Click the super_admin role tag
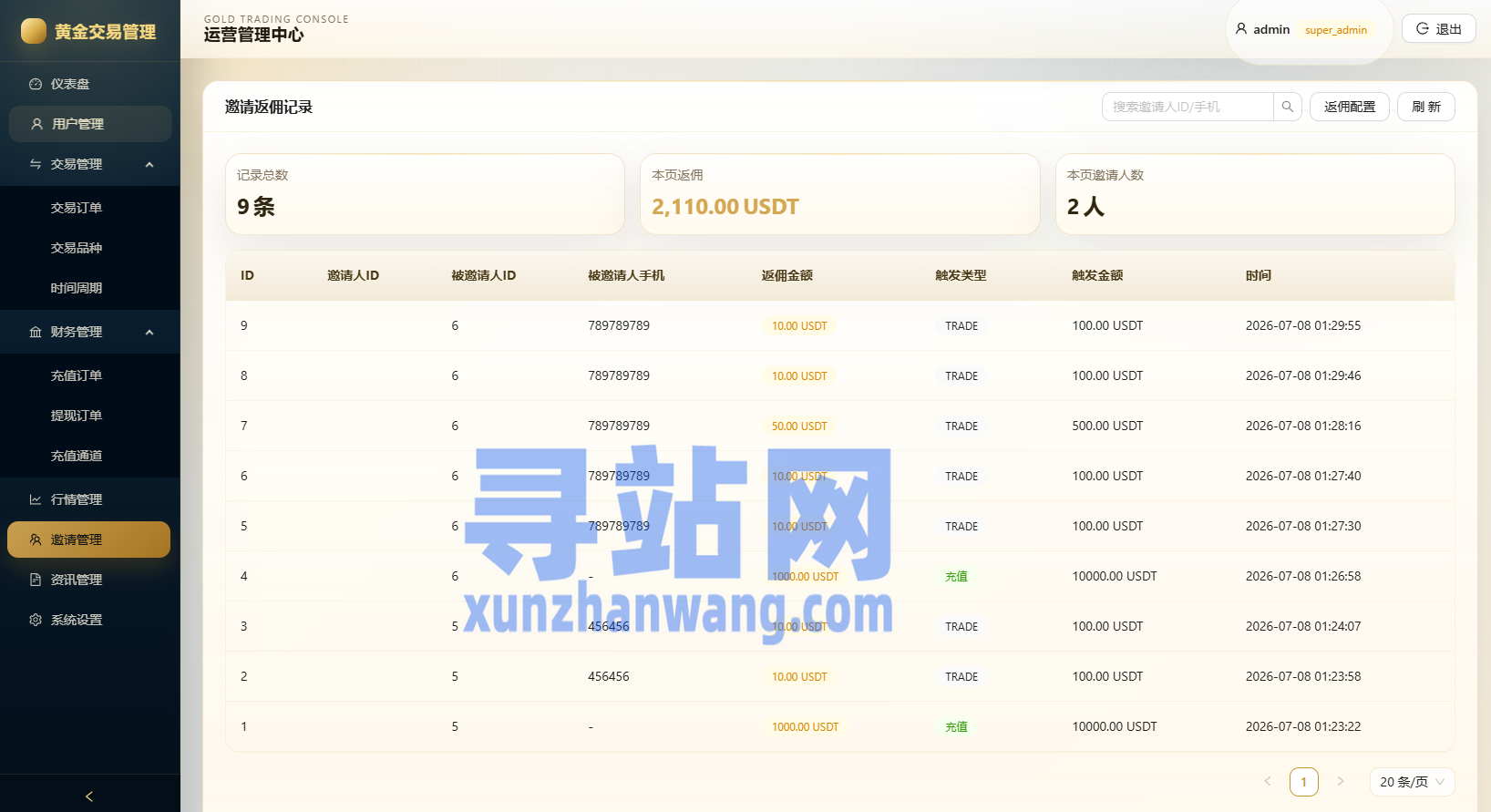Image resolution: width=1491 pixels, height=812 pixels. click(x=1335, y=30)
